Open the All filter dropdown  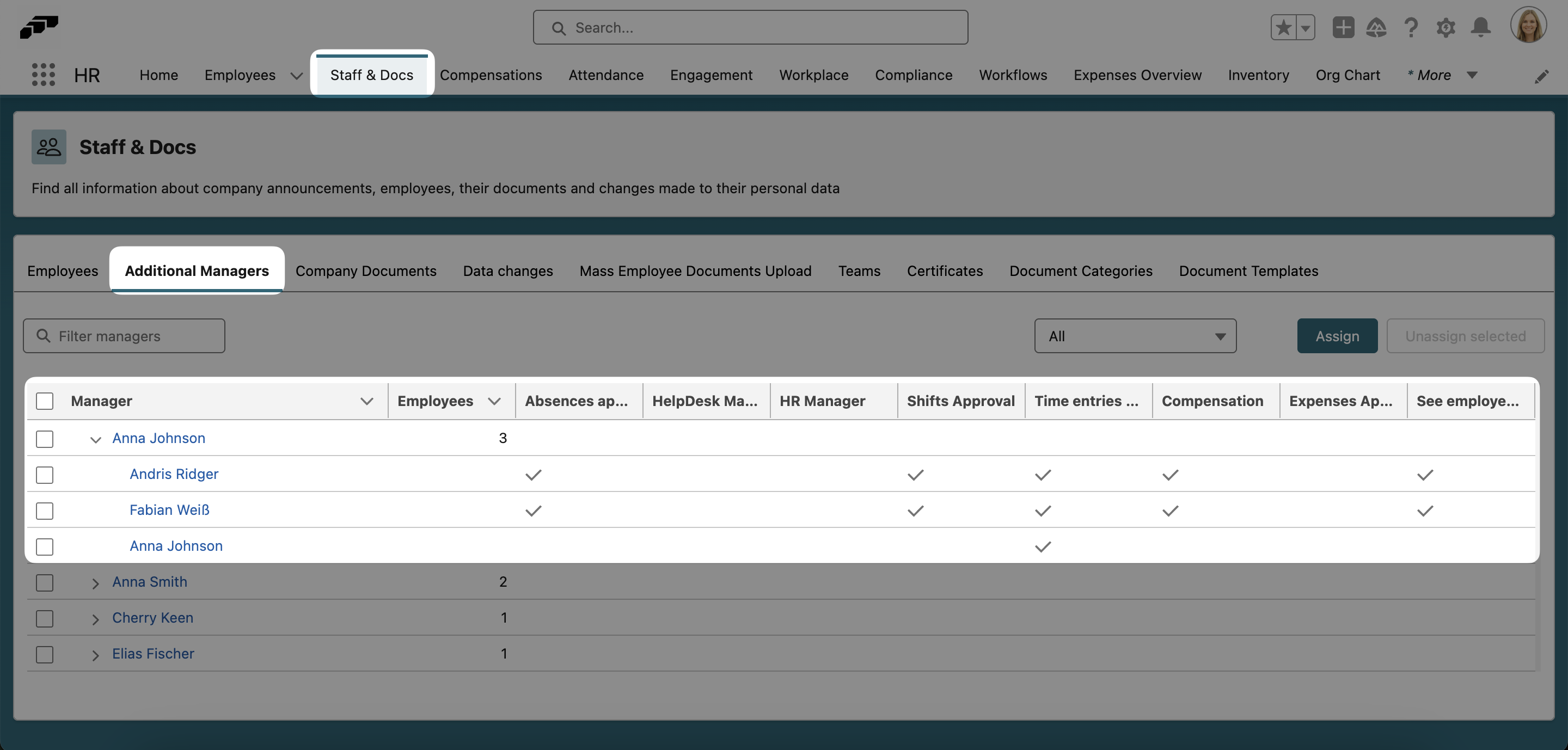click(1135, 335)
